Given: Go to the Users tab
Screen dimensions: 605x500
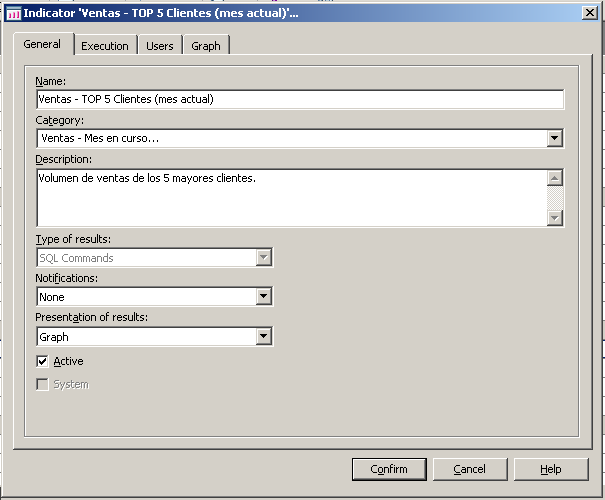Looking at the screenshot, I should (160, 46).
